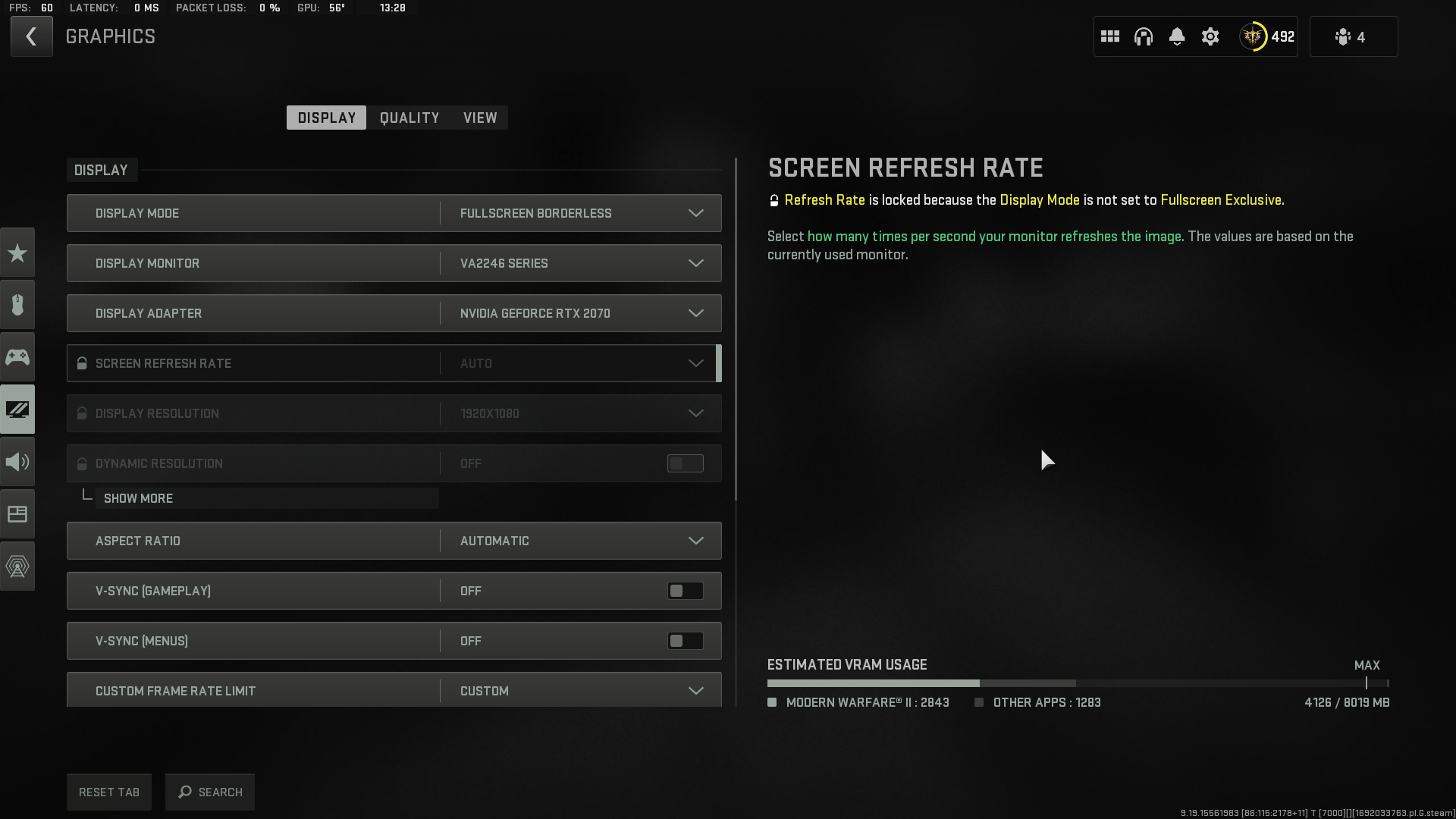
Task: Open Mouse settings in the sidebar
Action: click(x=17, y=305)
